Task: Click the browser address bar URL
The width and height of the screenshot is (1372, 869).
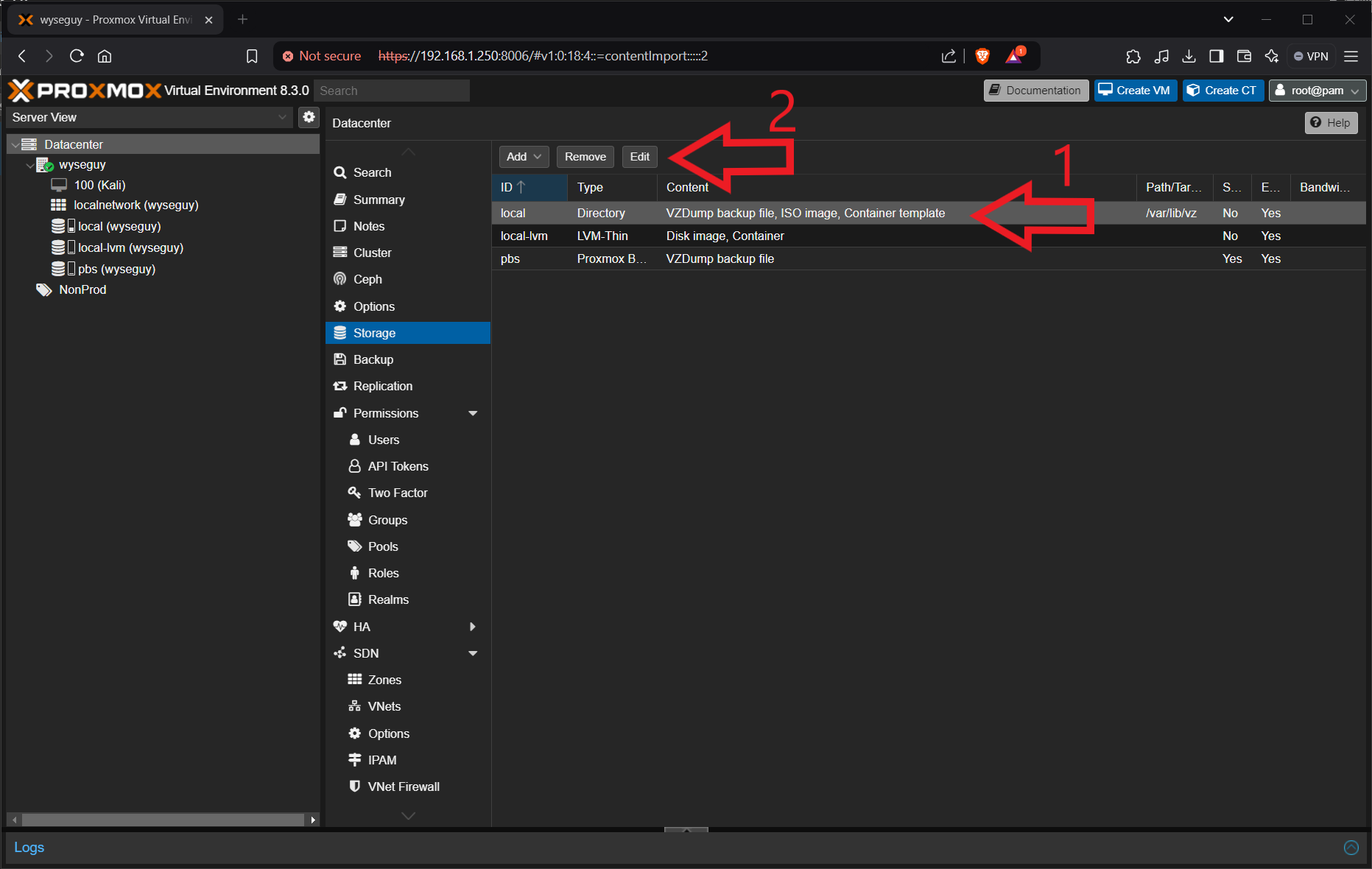Action: coord(543,56)
